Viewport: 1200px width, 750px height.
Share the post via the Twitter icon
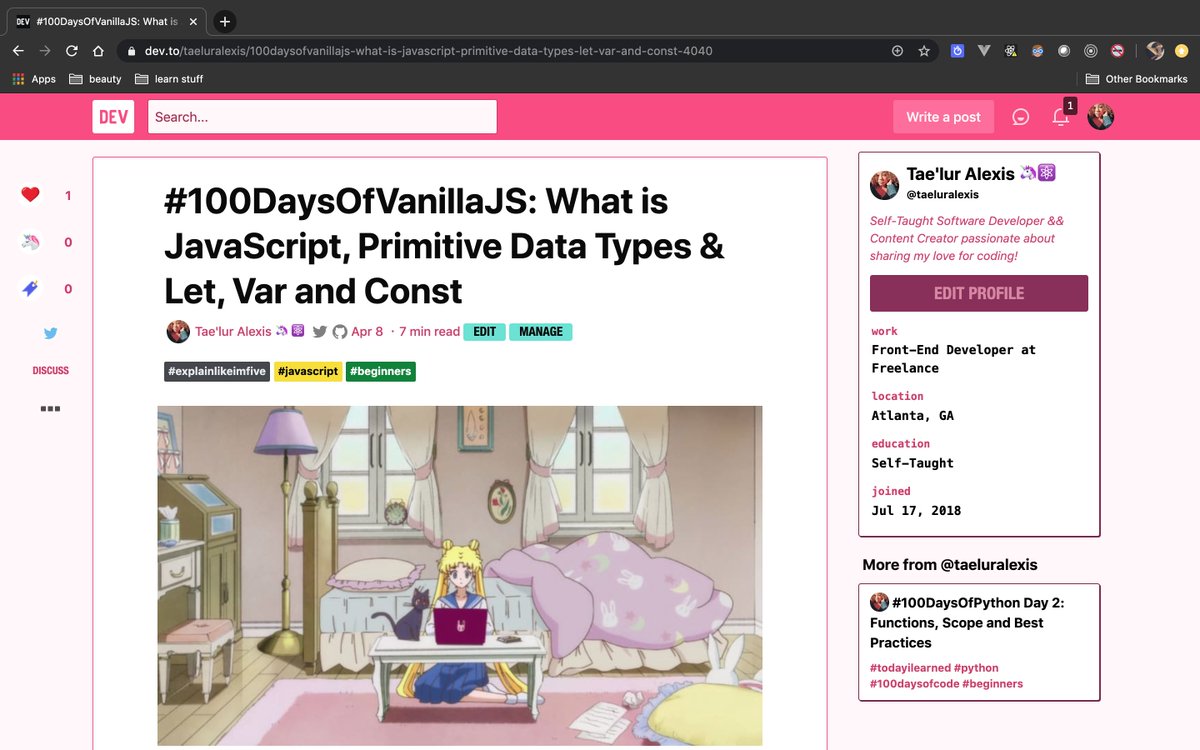(50, 334)
